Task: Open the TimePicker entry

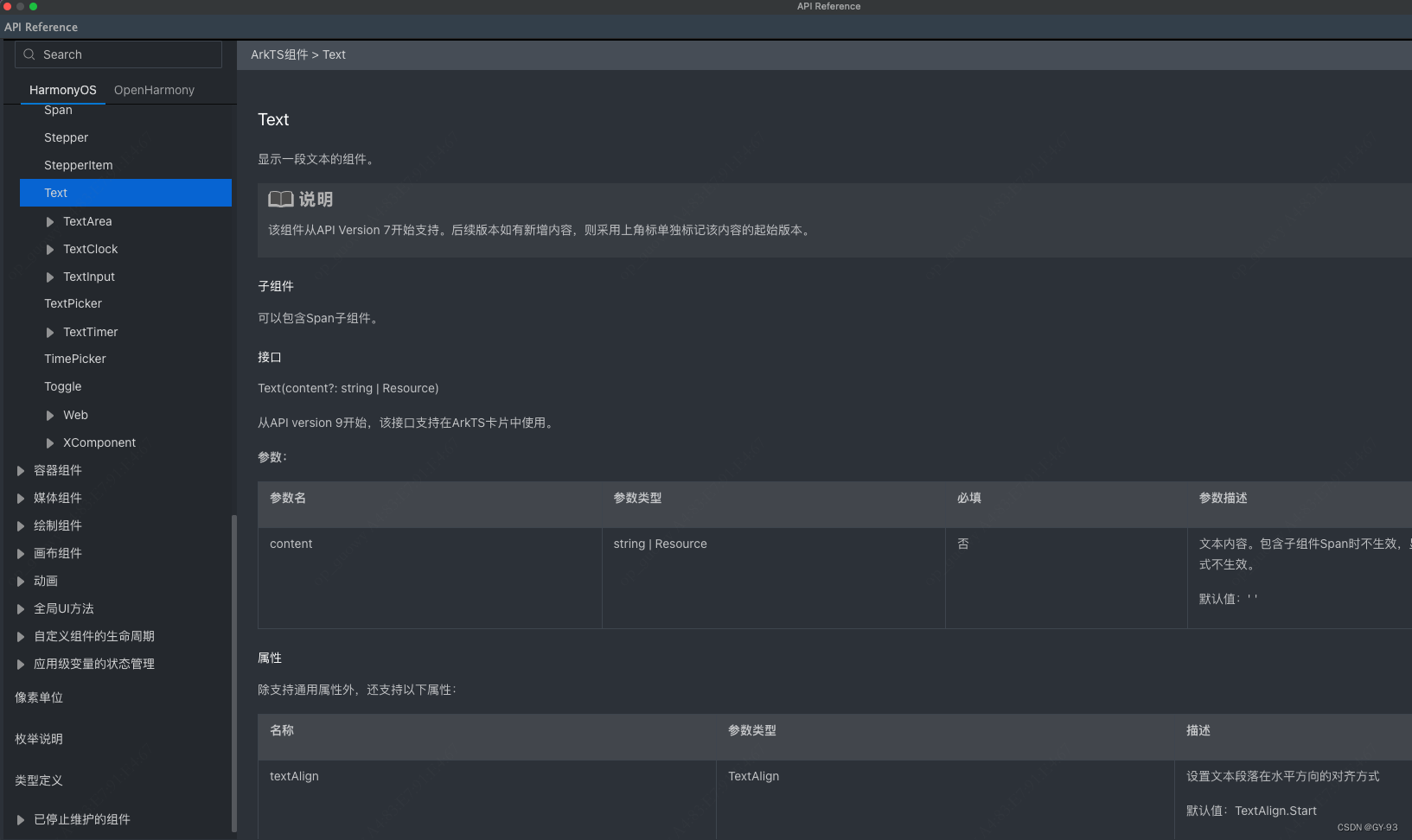Action: coord(75,359)
